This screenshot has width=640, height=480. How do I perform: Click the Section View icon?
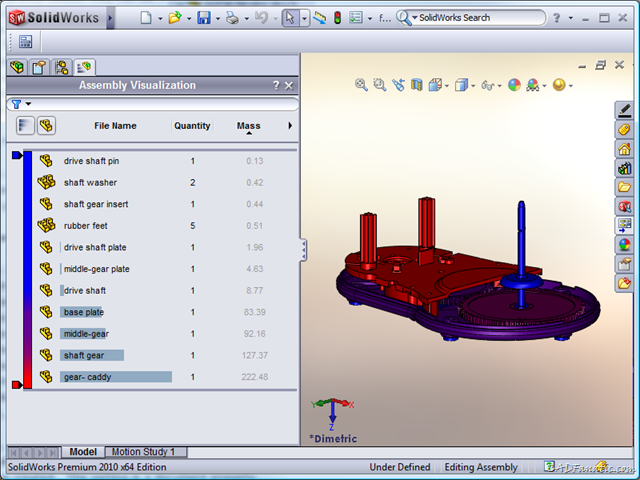(x=416, y=85)
